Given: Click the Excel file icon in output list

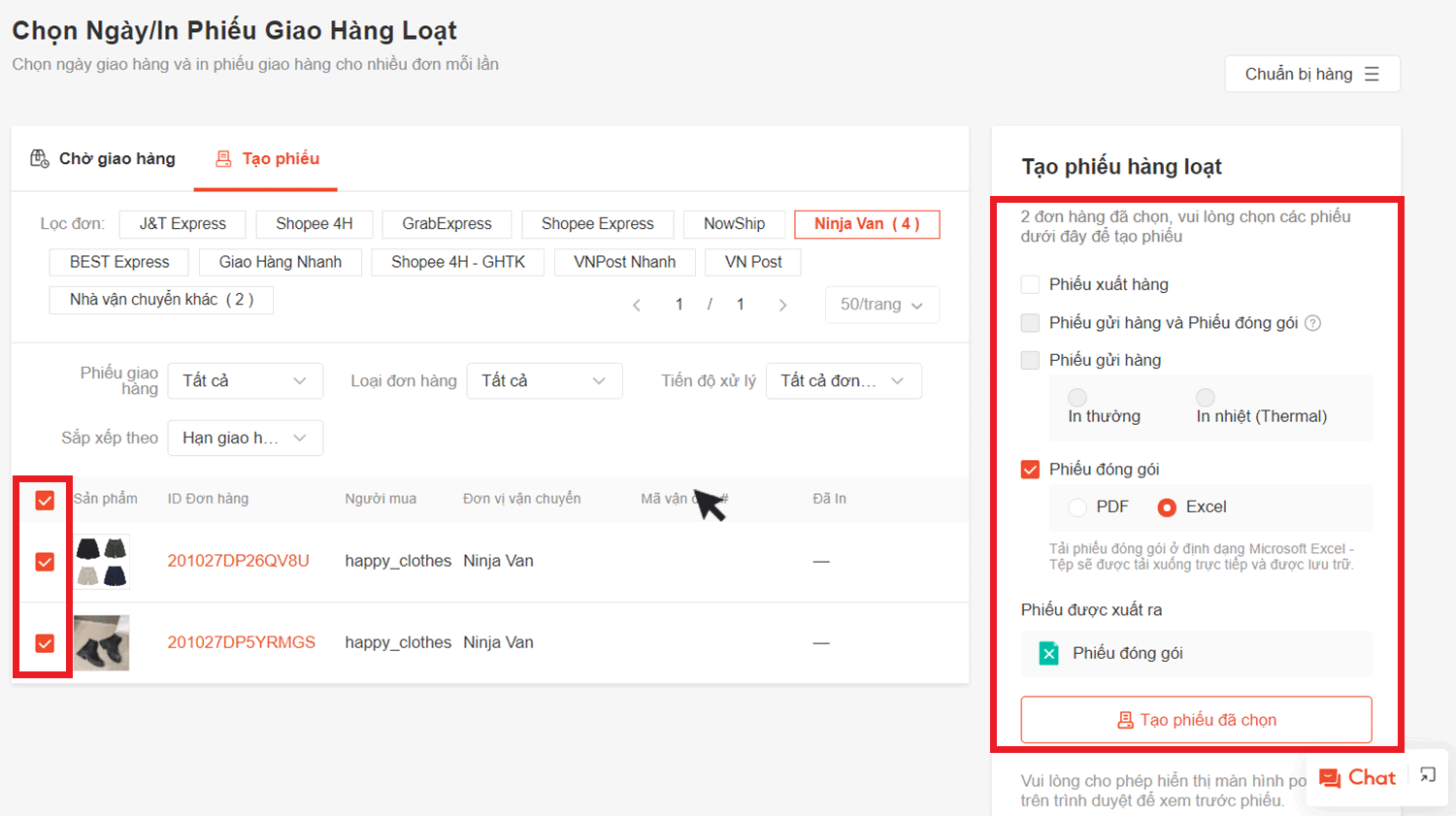Looking at the screenshot, I should pyautogui.click(x=1048, y=653).
